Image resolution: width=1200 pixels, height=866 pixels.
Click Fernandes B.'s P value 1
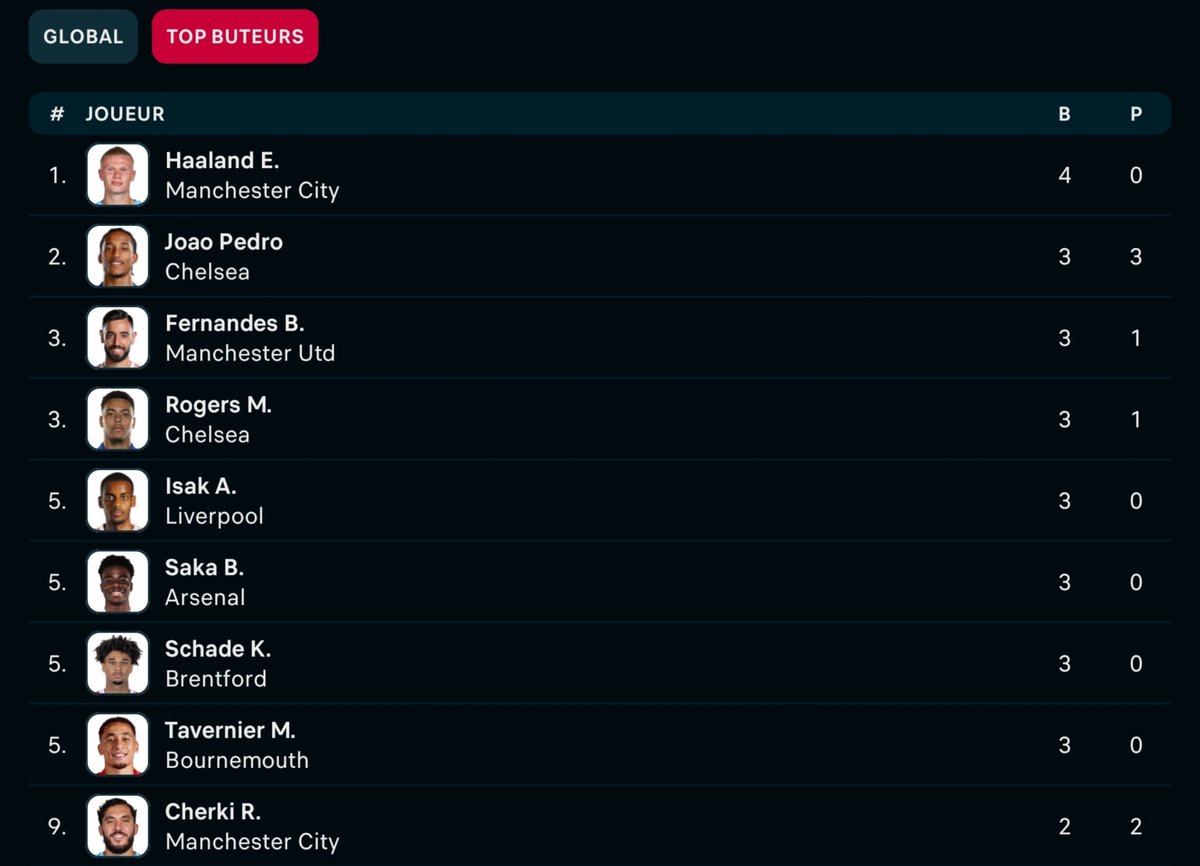tap(1136, 338)
